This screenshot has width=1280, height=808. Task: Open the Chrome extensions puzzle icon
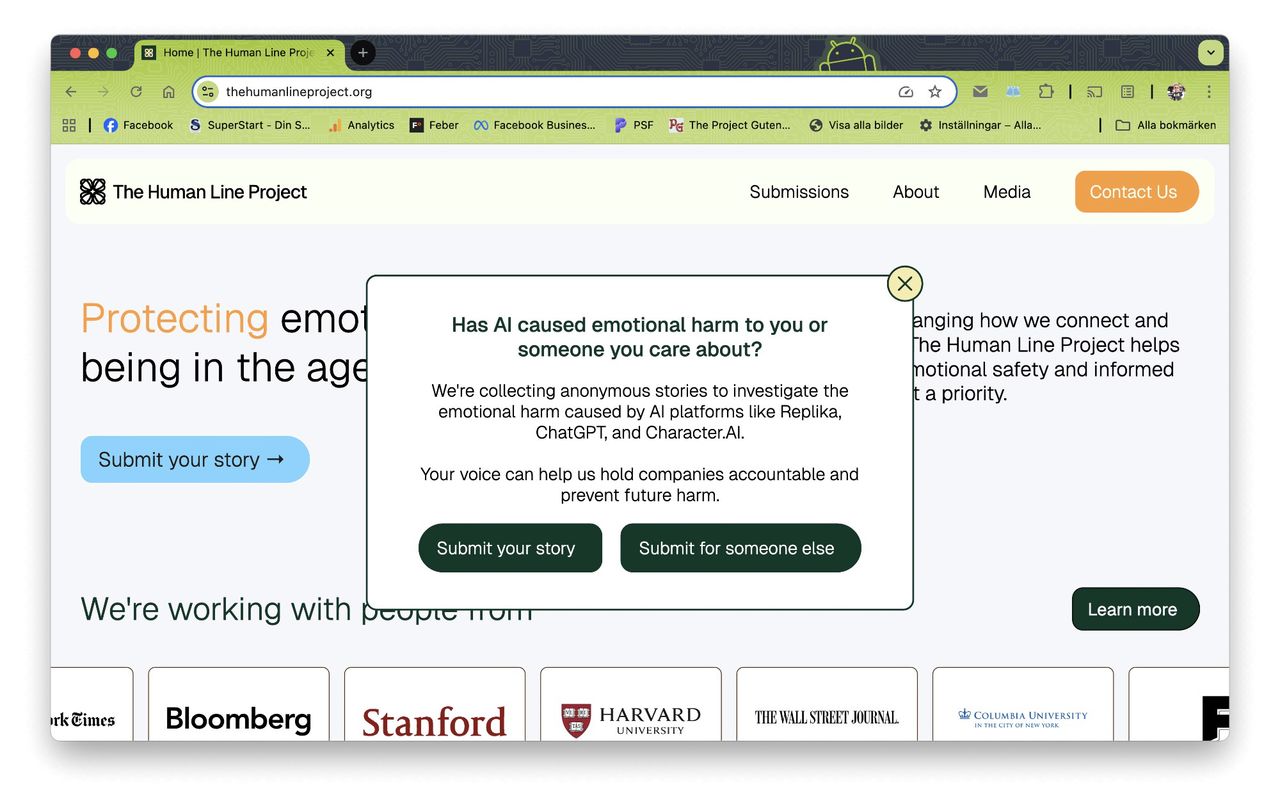(1046, 92)
